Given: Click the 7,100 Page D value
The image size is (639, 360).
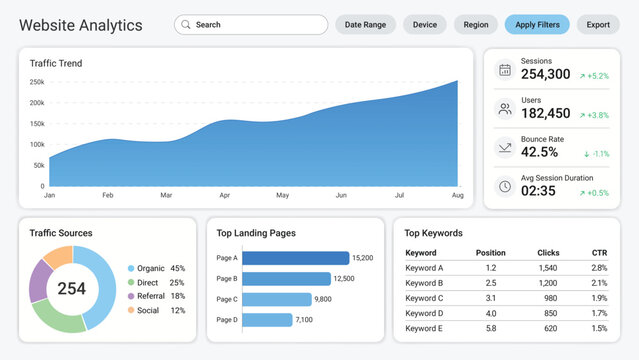Looking at the screenshot, I should pyautogui.click(x=304, y=320).
